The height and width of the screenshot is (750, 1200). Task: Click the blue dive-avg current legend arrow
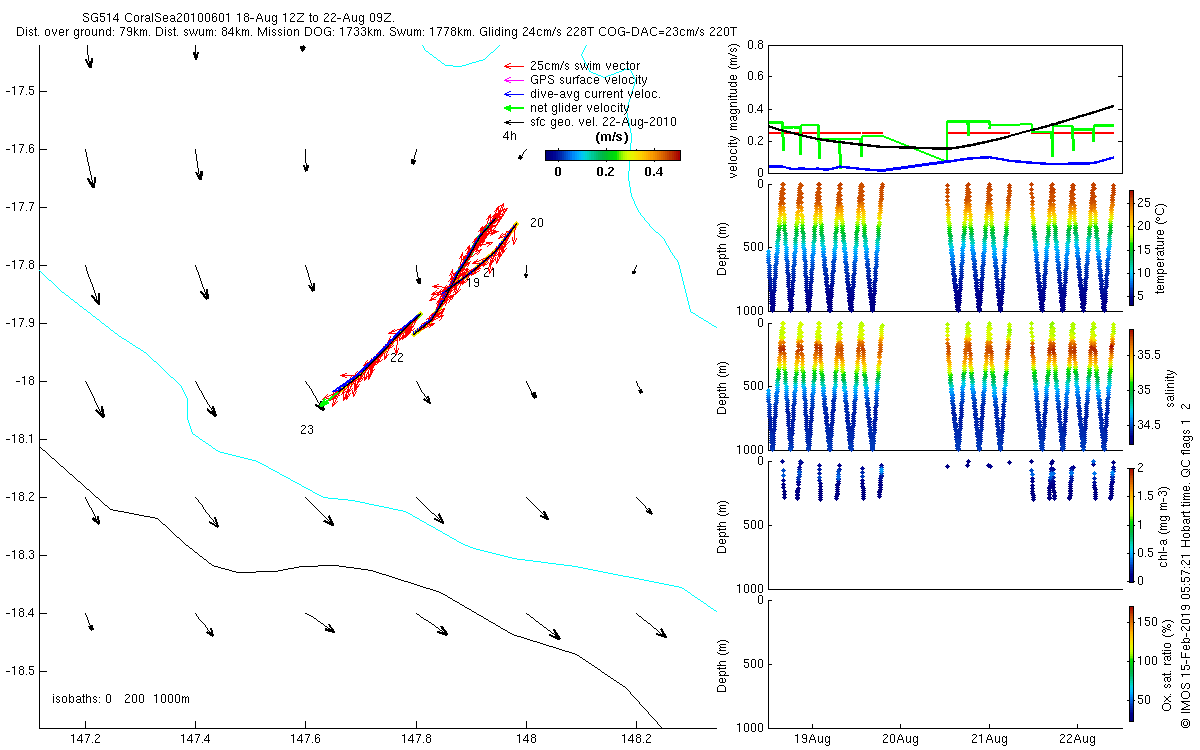[x=514, y=93]
